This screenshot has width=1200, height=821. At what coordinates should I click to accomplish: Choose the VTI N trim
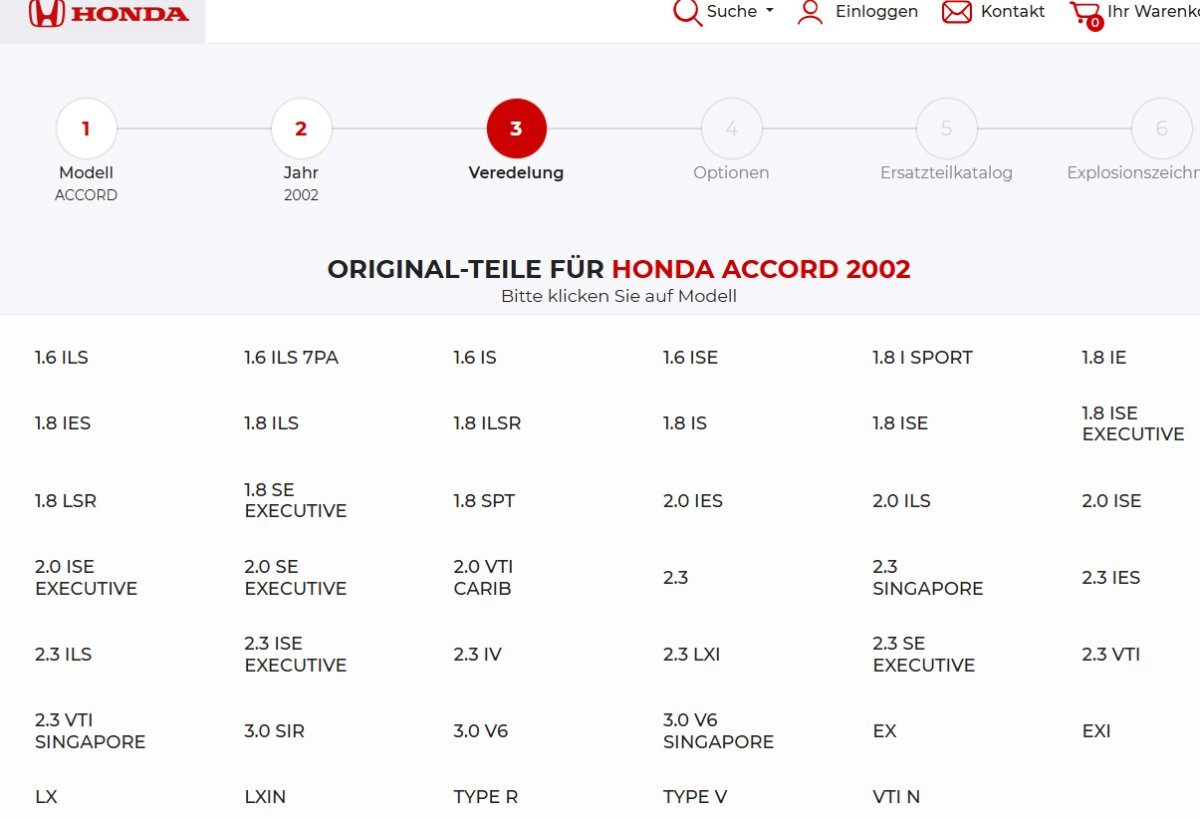(896, 797)
